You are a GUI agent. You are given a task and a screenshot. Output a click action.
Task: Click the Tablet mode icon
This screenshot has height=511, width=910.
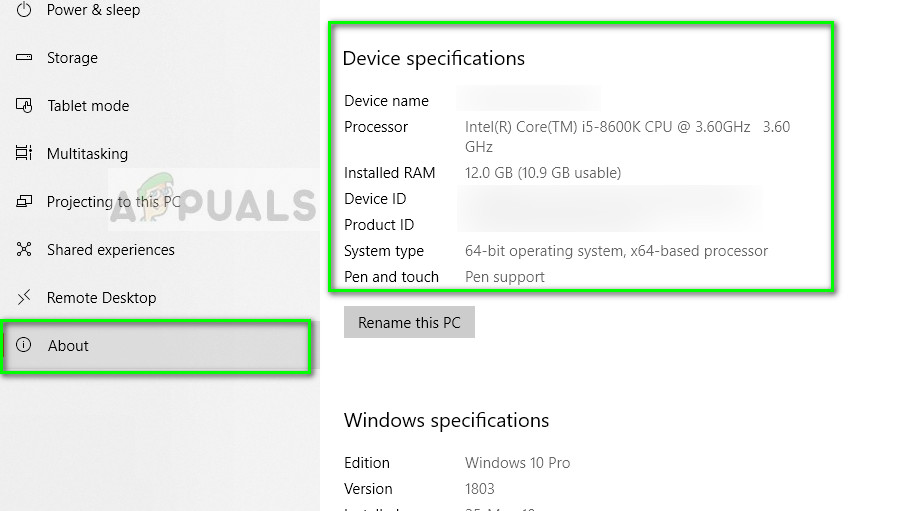pyautogui.click(x=24, y=106)
